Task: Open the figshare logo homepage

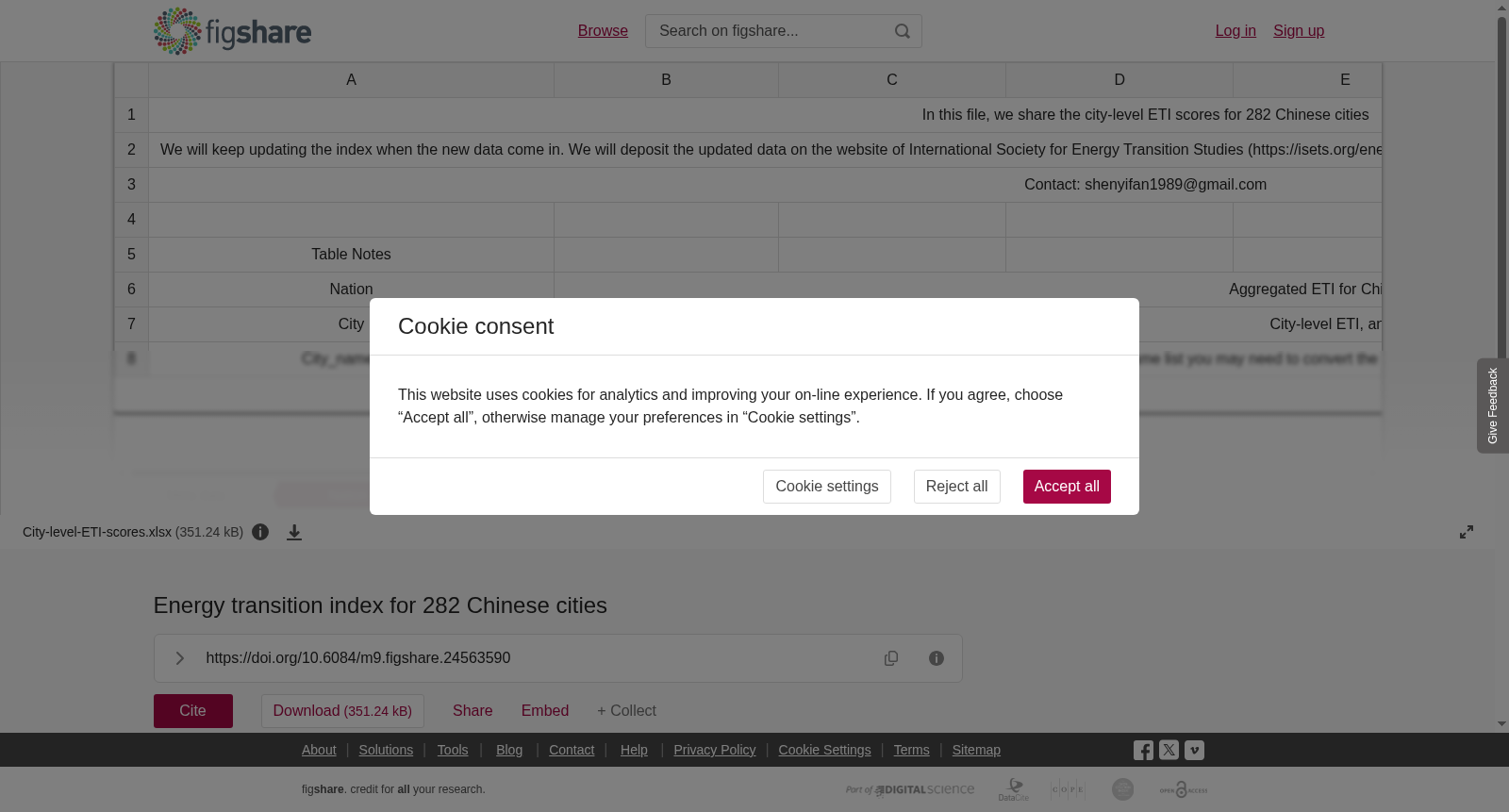Action: point(232,31)
